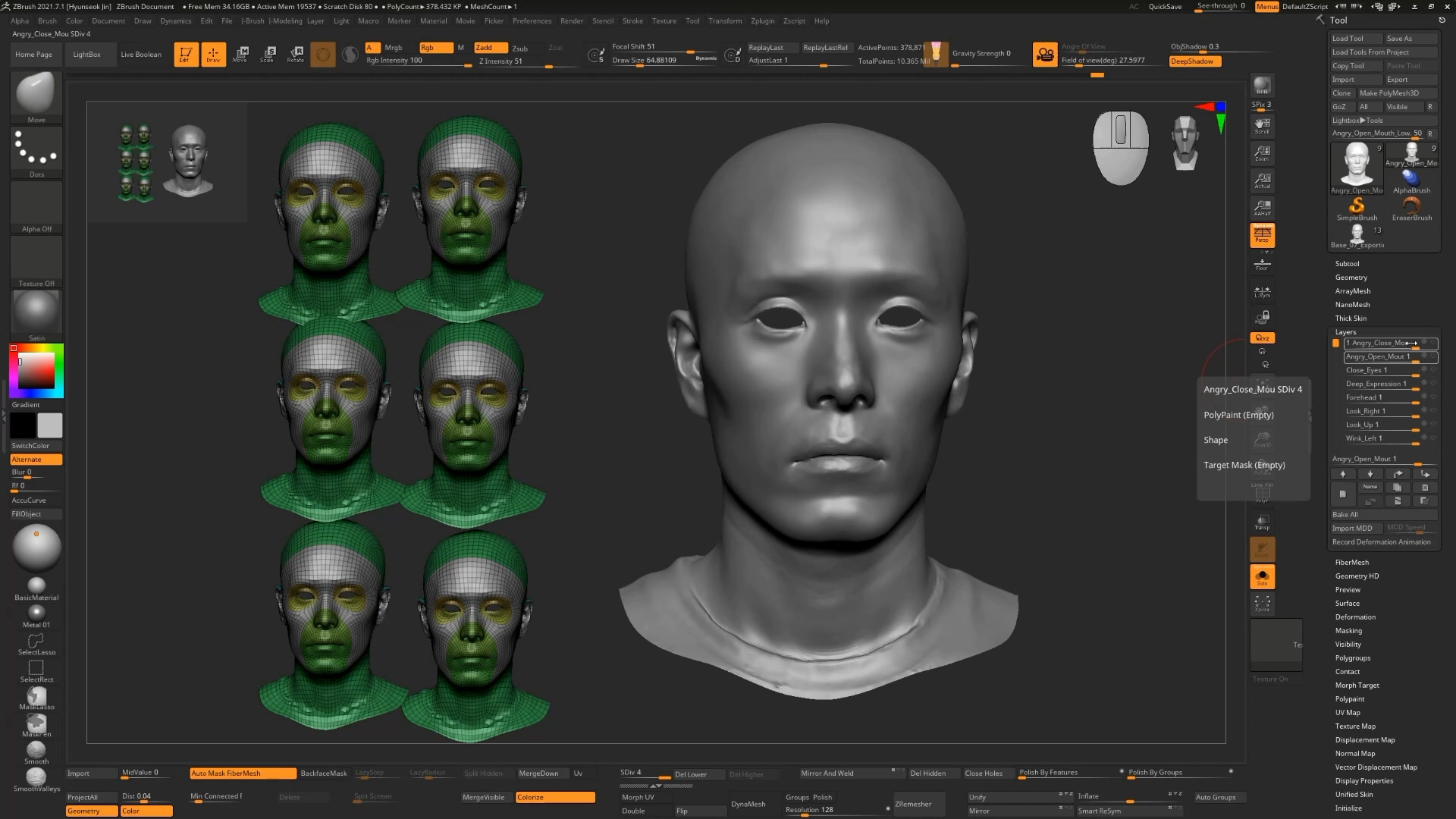This screenshot has height=819, width=1456.
Task: Click the SimpleBrush tool icon
Action: [x=1357, y=207]
